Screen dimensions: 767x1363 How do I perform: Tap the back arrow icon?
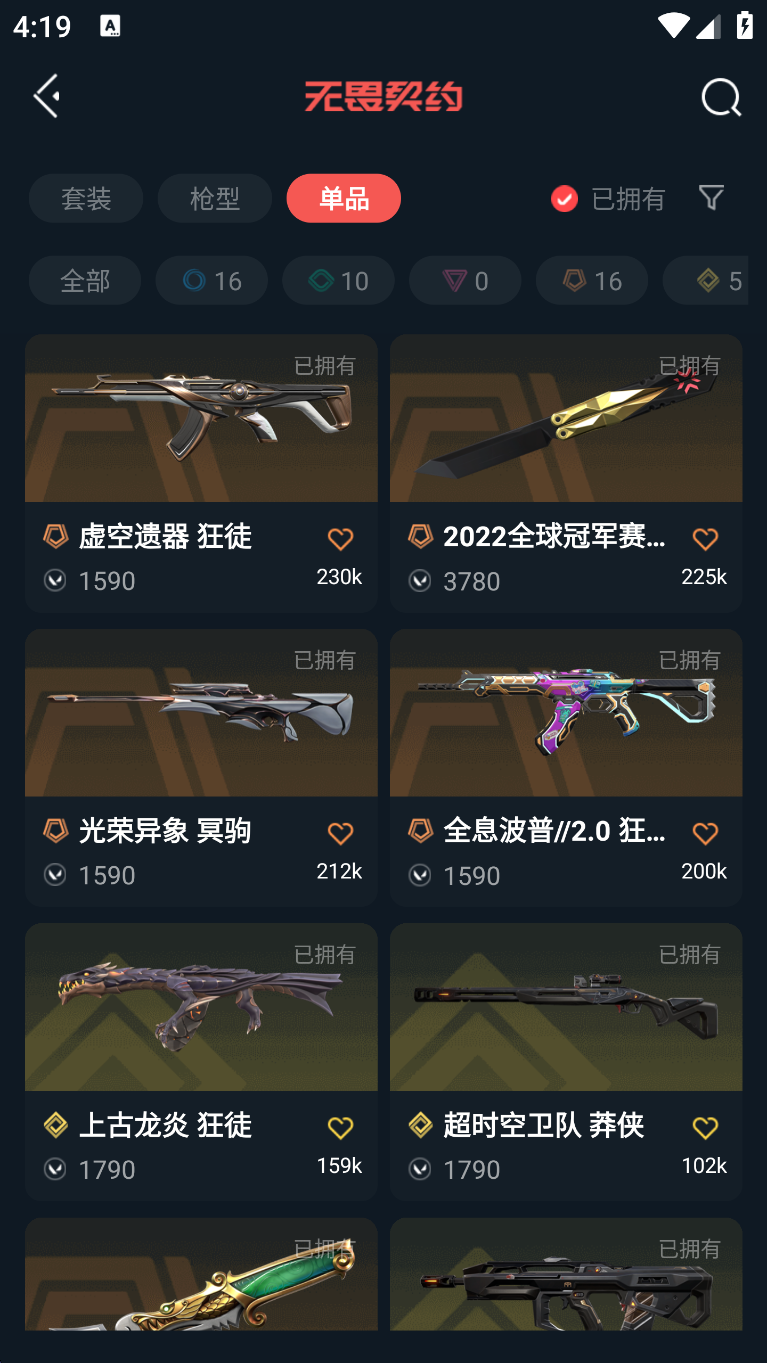tap(46, 96)
